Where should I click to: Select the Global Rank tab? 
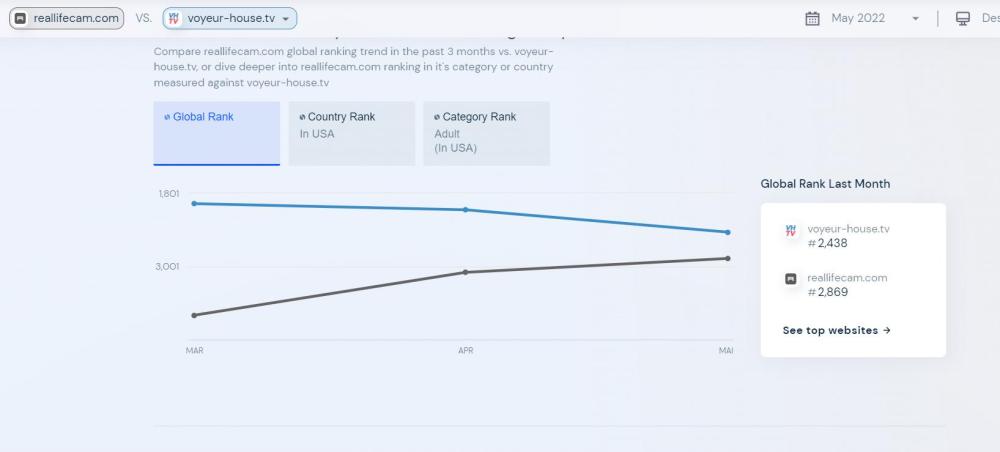[216, 133]
